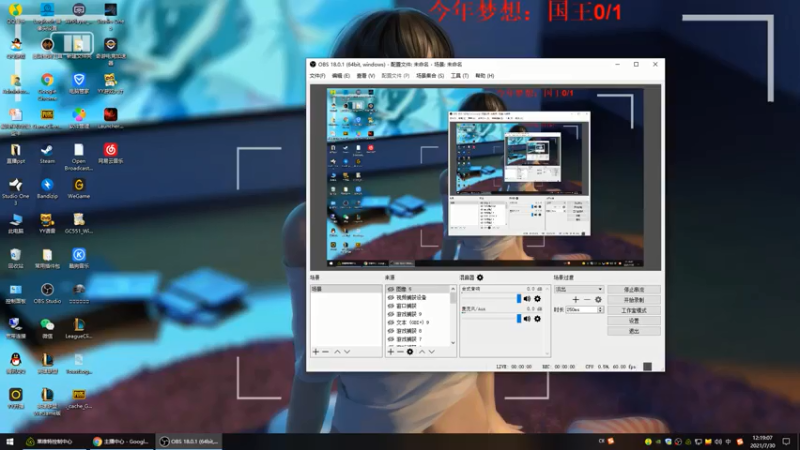Open the 帮助(H) menu
The height and width of the screenshot is (450, 800).
coord(485,76)
